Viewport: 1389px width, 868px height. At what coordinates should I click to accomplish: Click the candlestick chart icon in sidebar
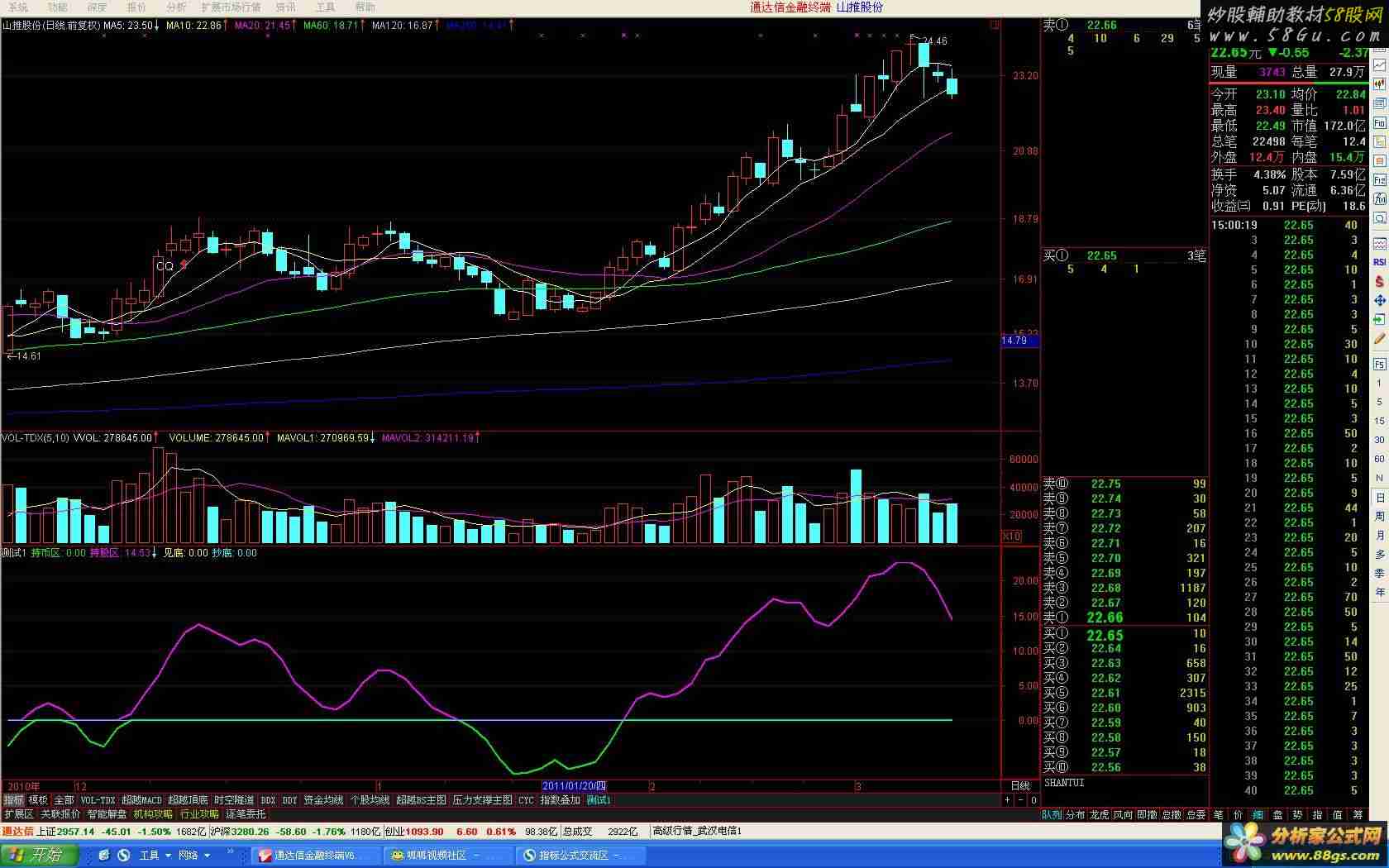(x=1379, y=83)
